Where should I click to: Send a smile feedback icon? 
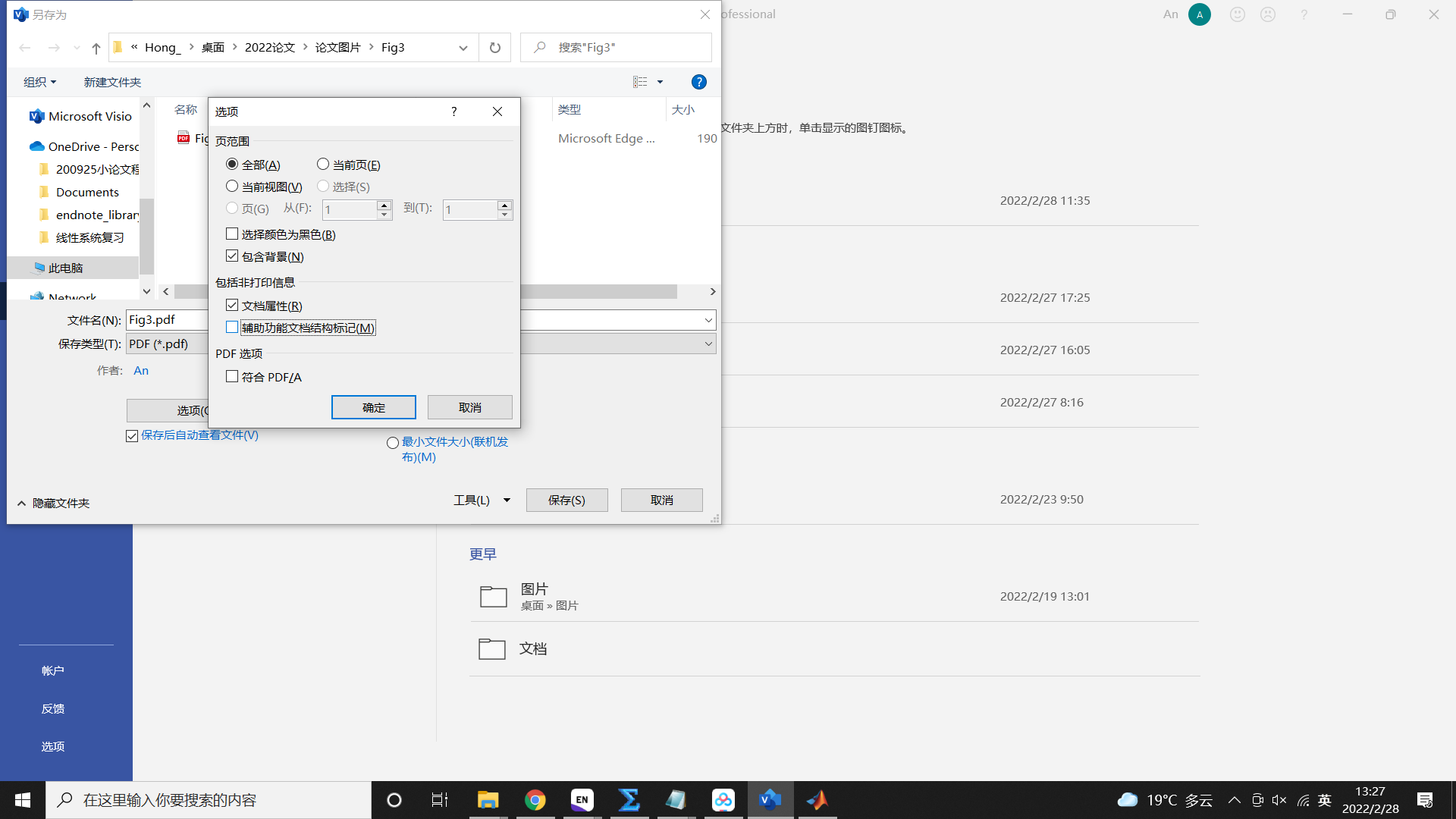1238,14
